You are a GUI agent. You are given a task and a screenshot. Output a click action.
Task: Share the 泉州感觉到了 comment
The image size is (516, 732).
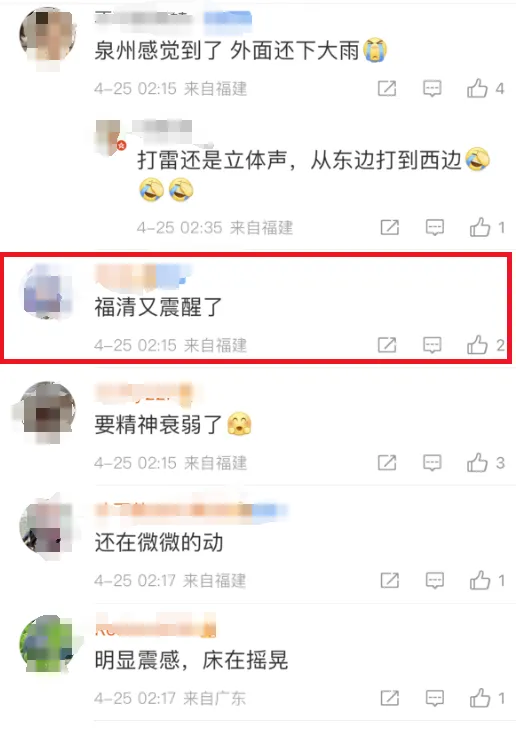click(x=387, y=88)
